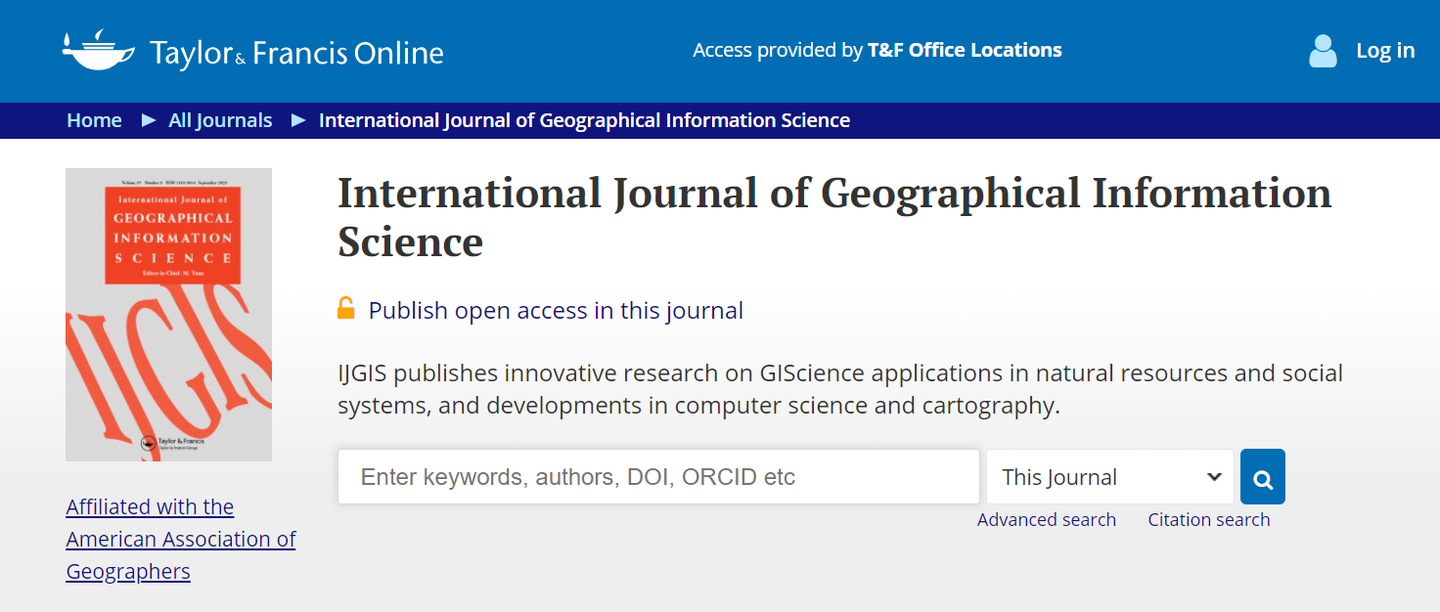Focus the keywords, authors, DOI search field

click(x=658, y=477)
